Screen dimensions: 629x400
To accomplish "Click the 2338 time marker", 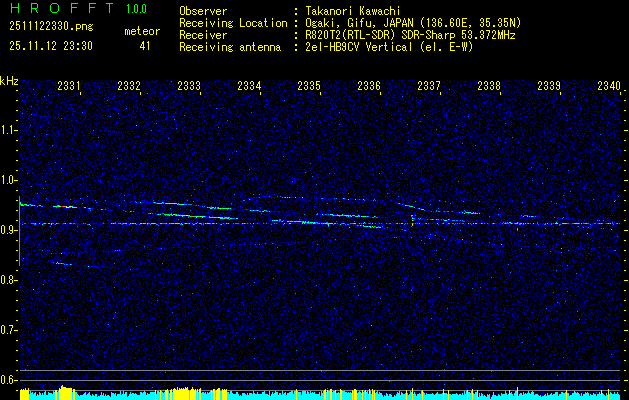I will tap(489, 86).
